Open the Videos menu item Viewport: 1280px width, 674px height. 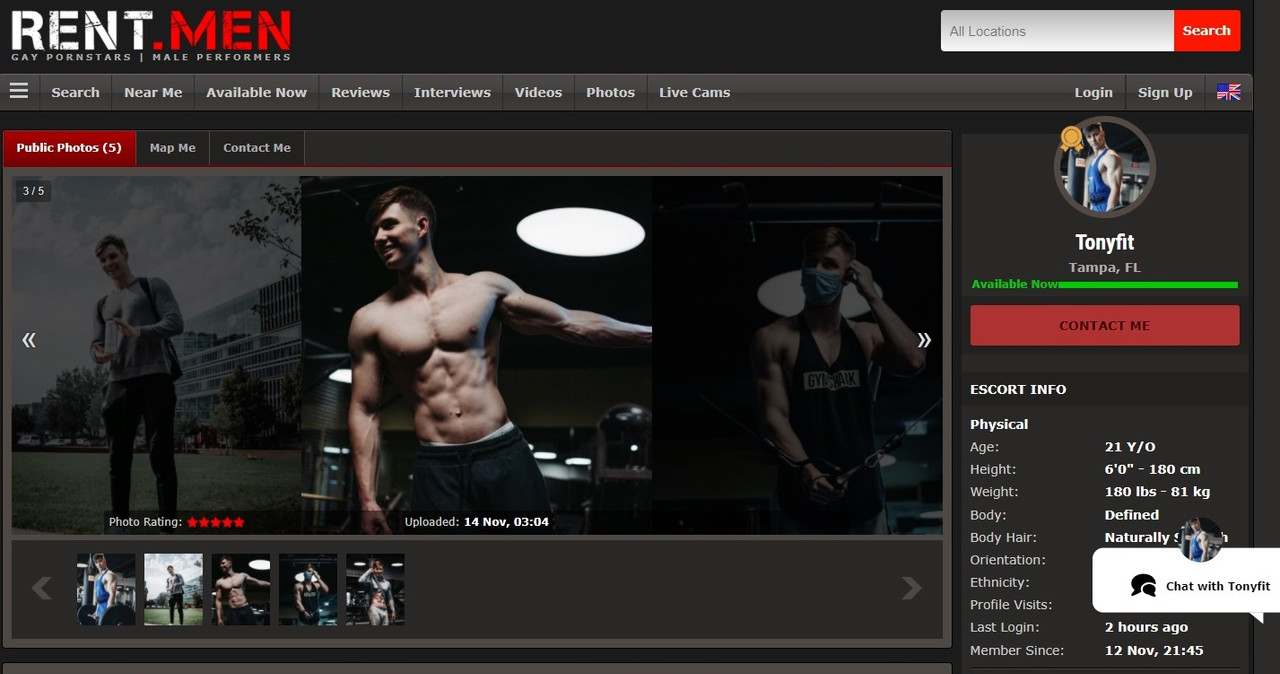(538, 92)
